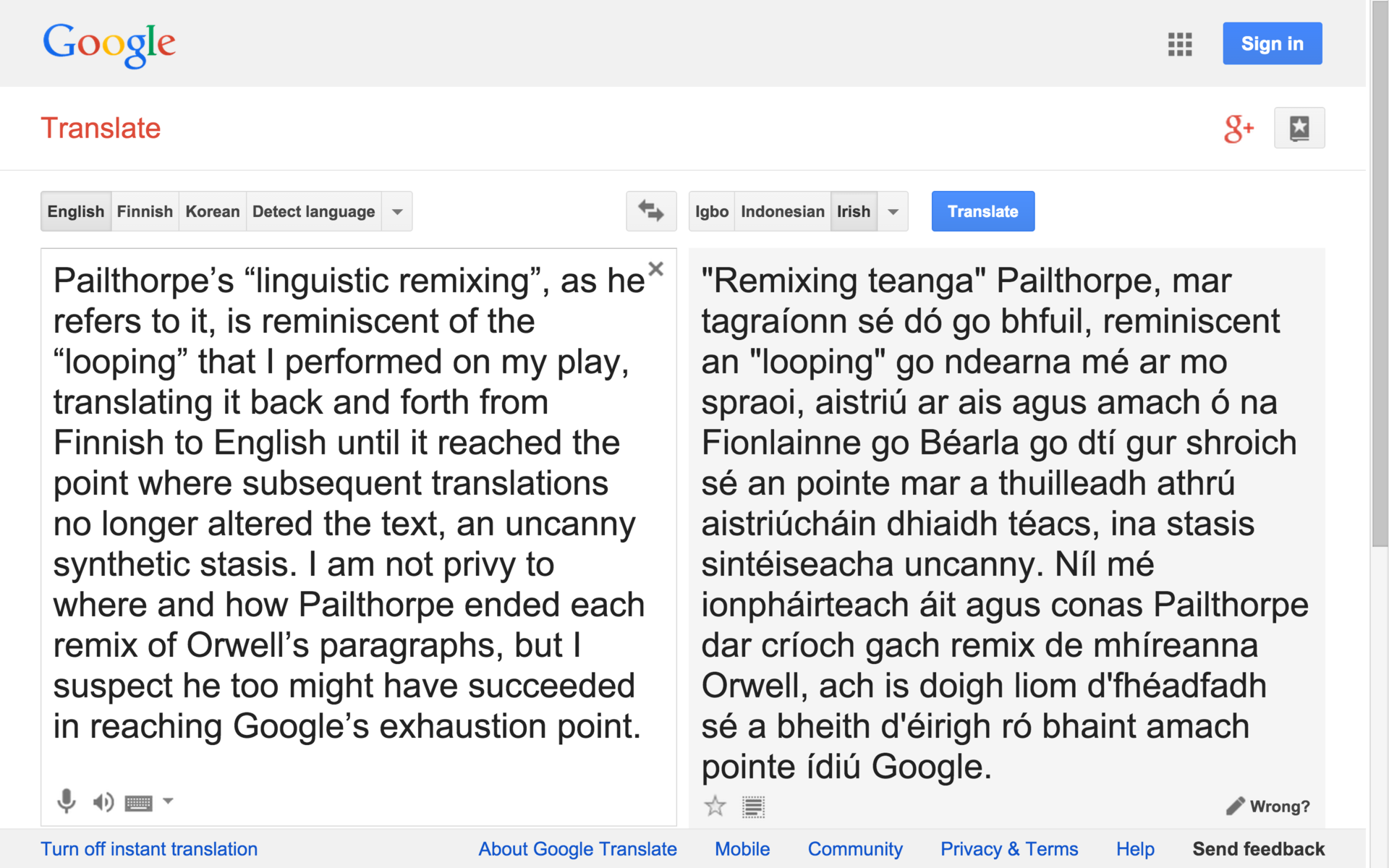Expand the source language dropdown arrow
The width and height of the screenshot is (1389, 868).
(x=397, y=212)
